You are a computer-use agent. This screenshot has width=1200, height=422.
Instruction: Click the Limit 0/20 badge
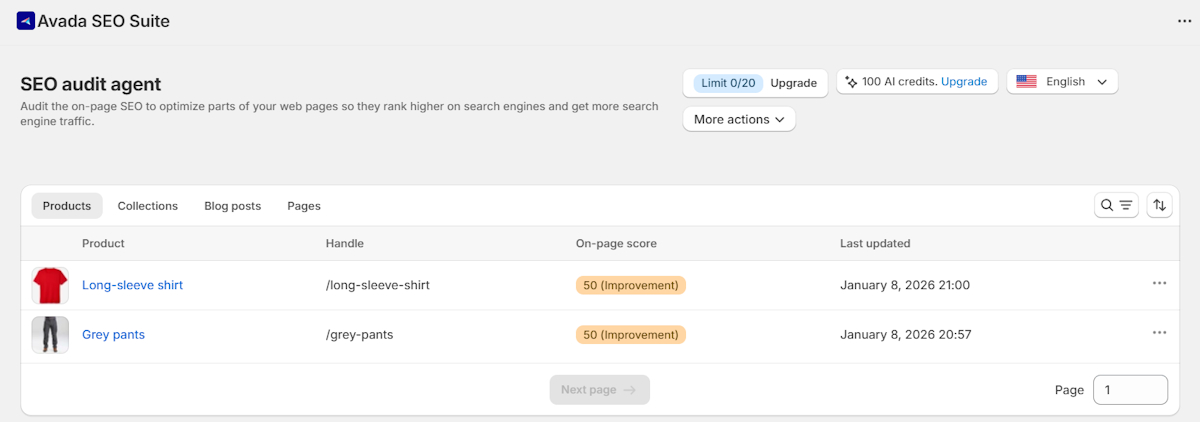(x=728, y=83)
